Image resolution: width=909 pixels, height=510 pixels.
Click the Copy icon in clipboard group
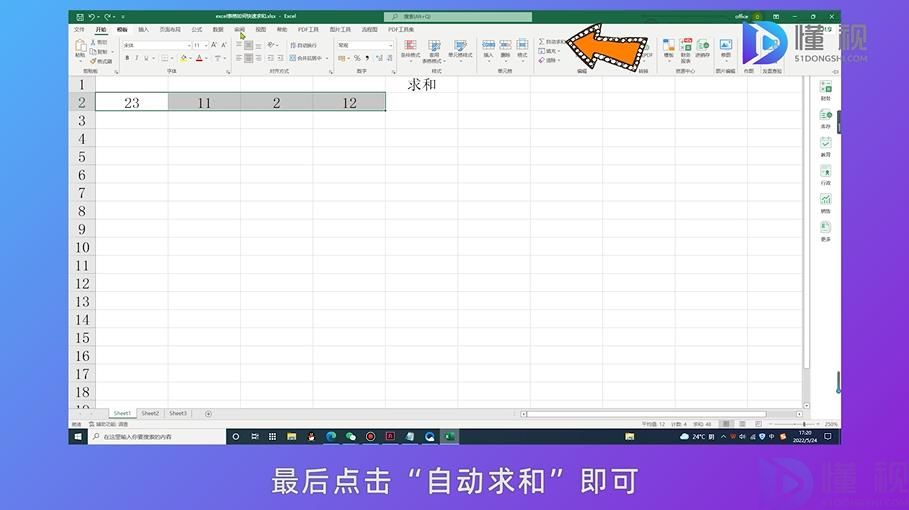93,52
